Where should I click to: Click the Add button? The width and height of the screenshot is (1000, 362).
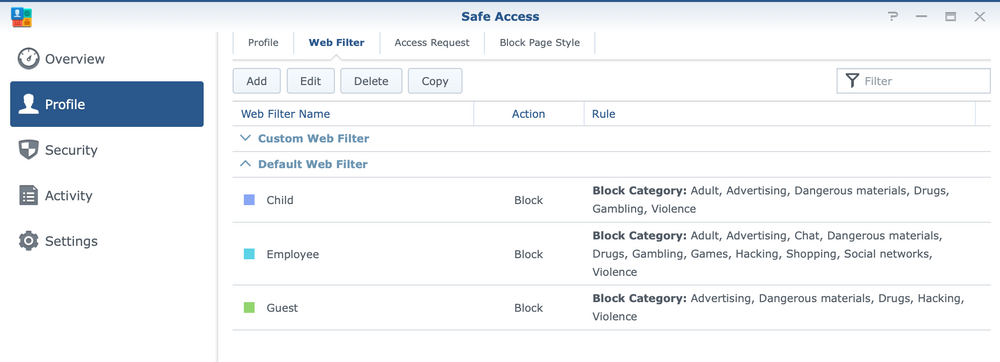point(257,81)
